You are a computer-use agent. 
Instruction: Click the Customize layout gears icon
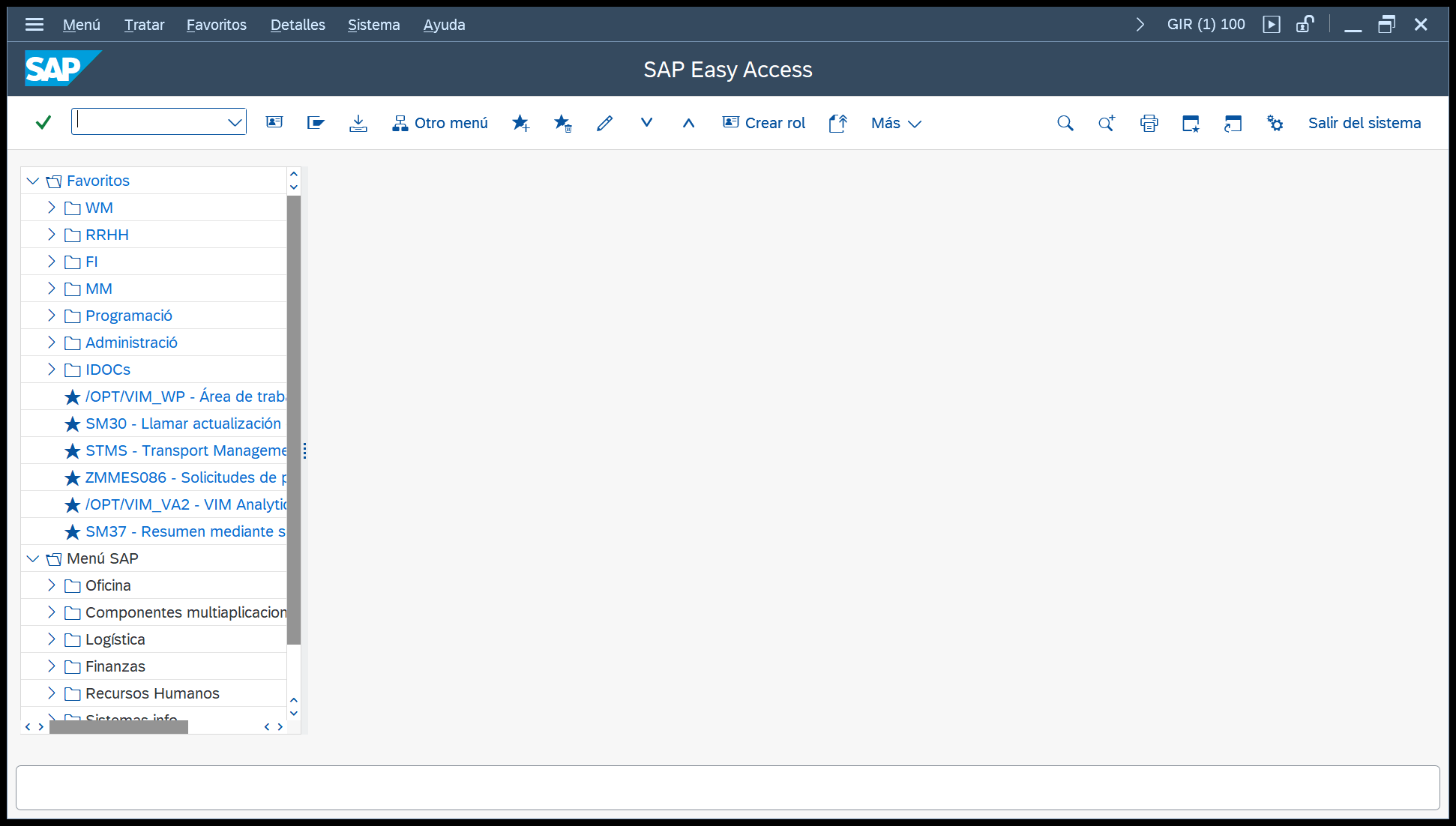pyautogui.click(x=1275, y=122)
